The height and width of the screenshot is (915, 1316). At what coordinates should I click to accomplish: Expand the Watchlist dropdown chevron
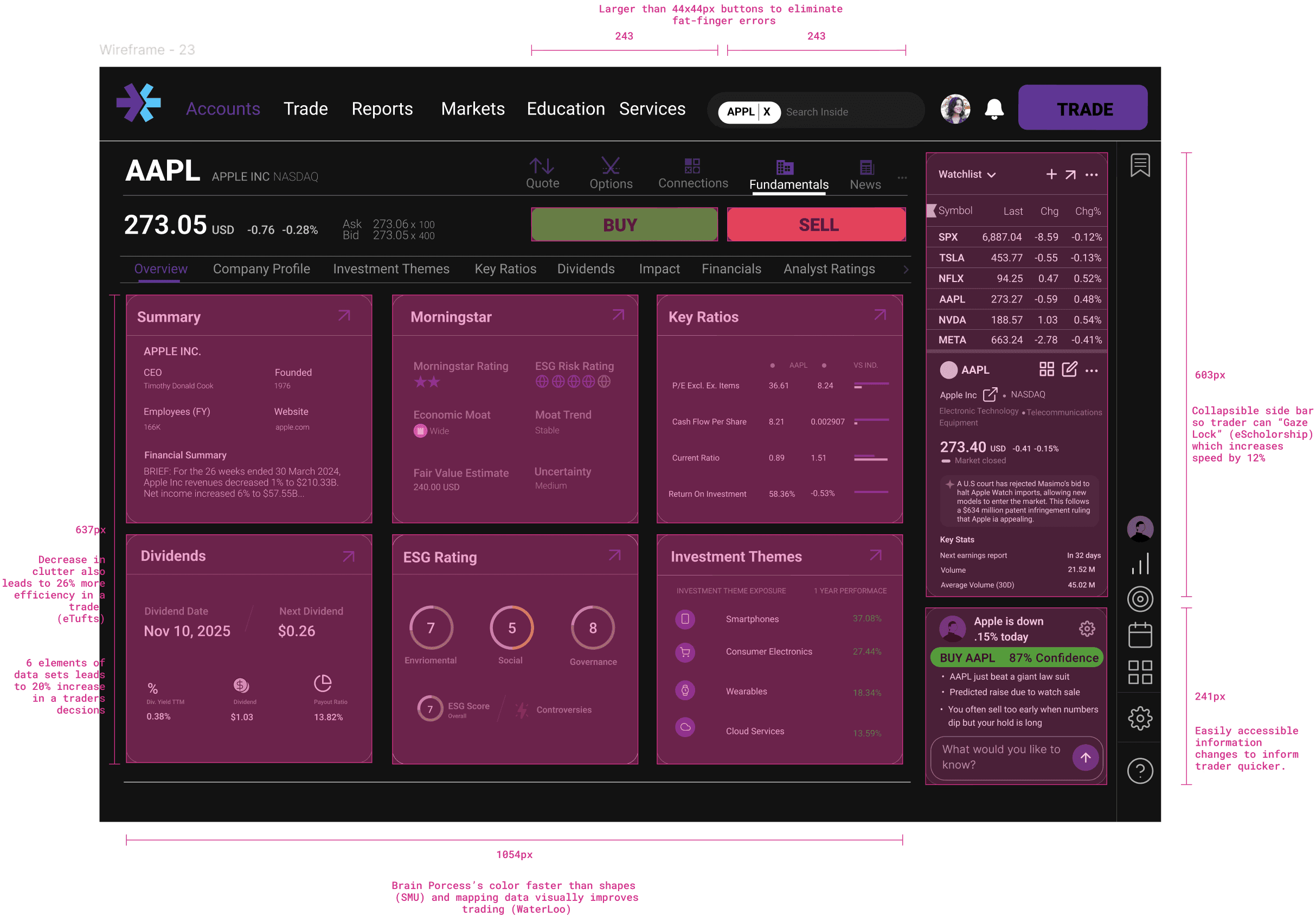(x=992, y=175)
